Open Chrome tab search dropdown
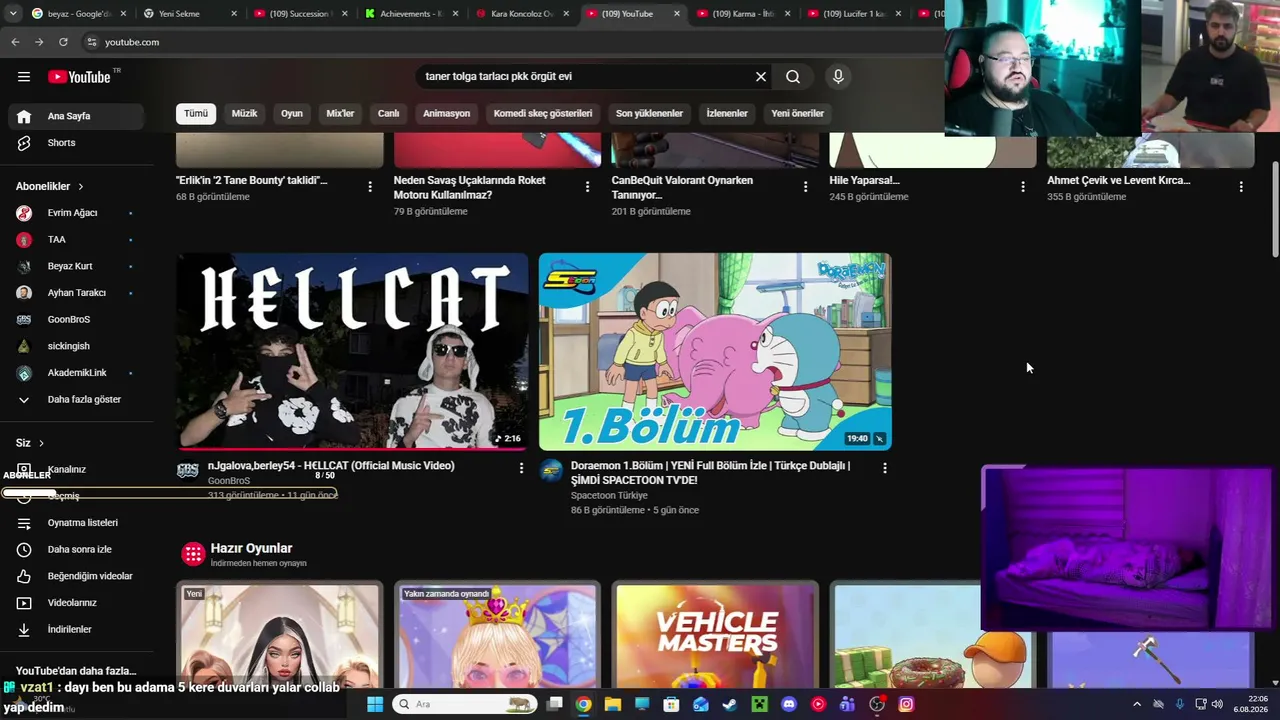1280x720 pixels. click(x=13, y=14)
